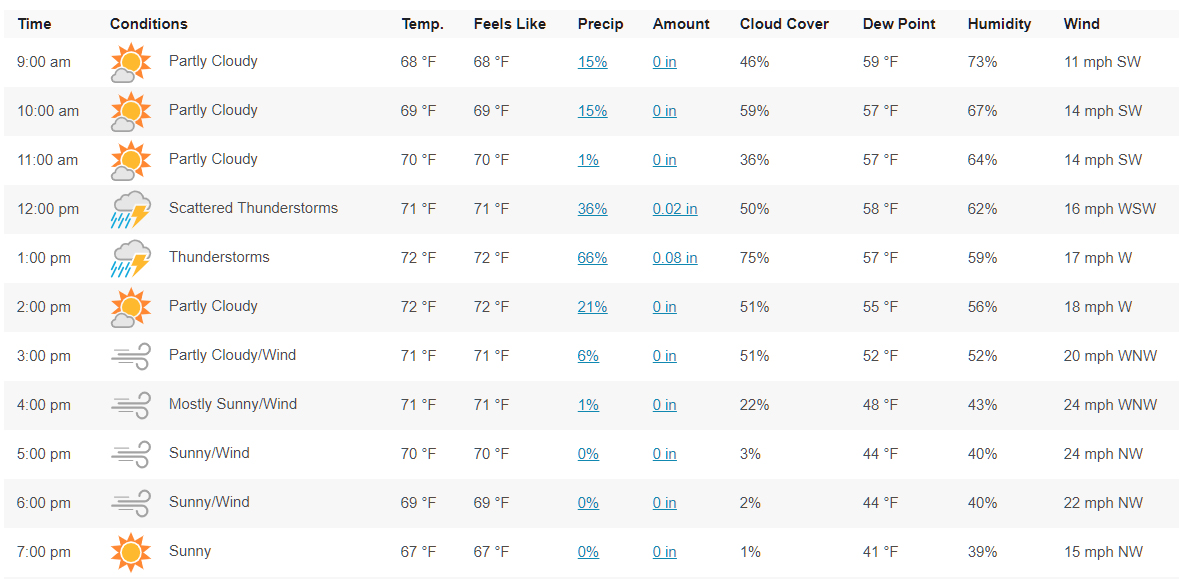
Task: Click the 12:00 pm scattered thunderstorms icon
Action: (x=131, y=209)
